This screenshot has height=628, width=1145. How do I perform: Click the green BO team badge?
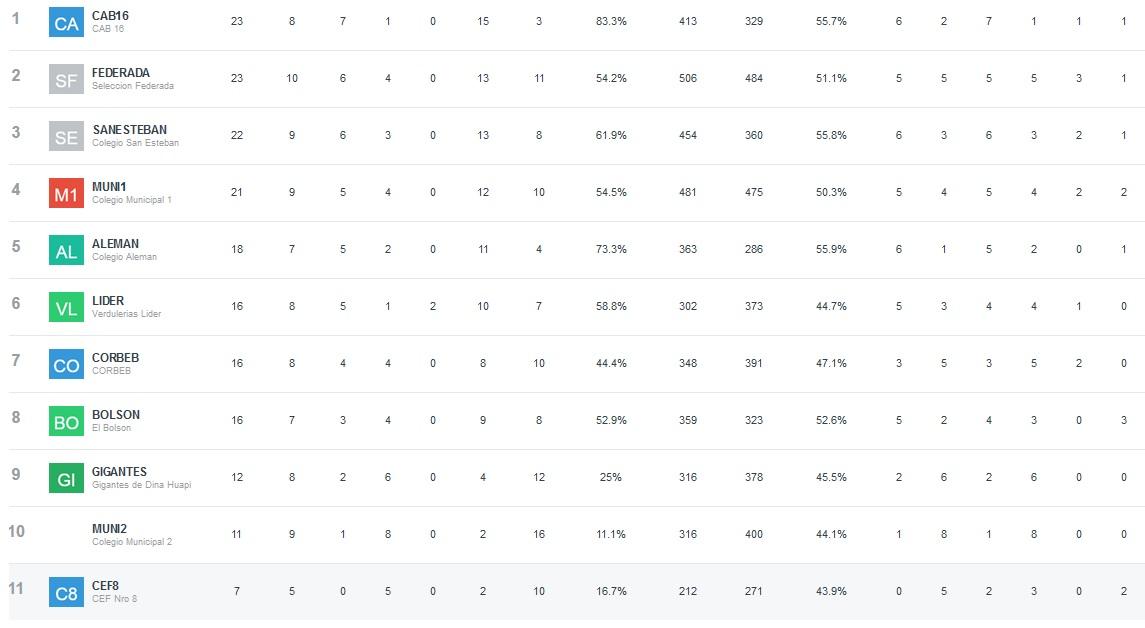point(66,421)
